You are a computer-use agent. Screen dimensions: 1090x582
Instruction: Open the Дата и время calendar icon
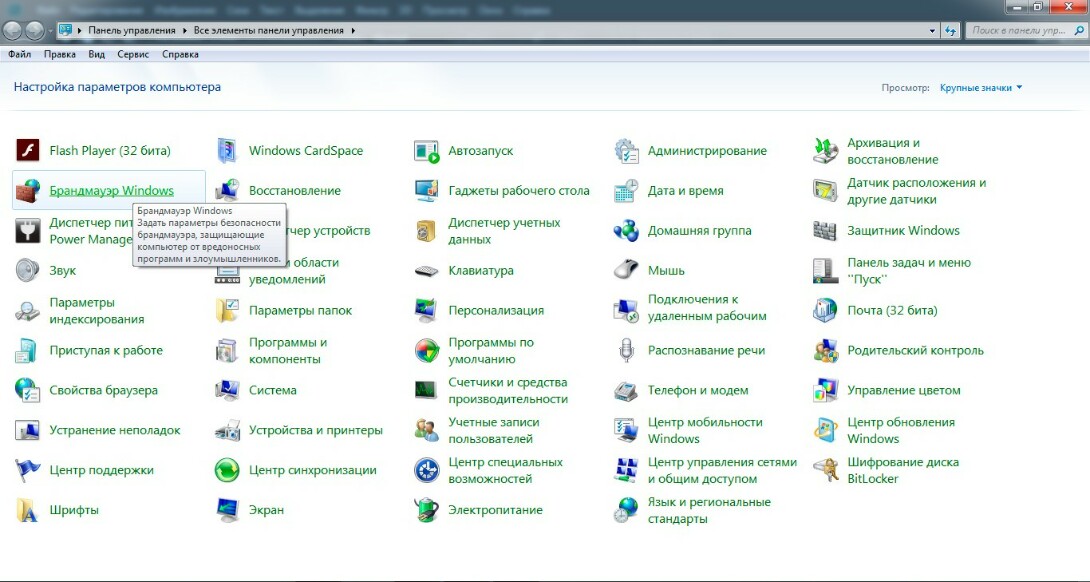(626, 191)
